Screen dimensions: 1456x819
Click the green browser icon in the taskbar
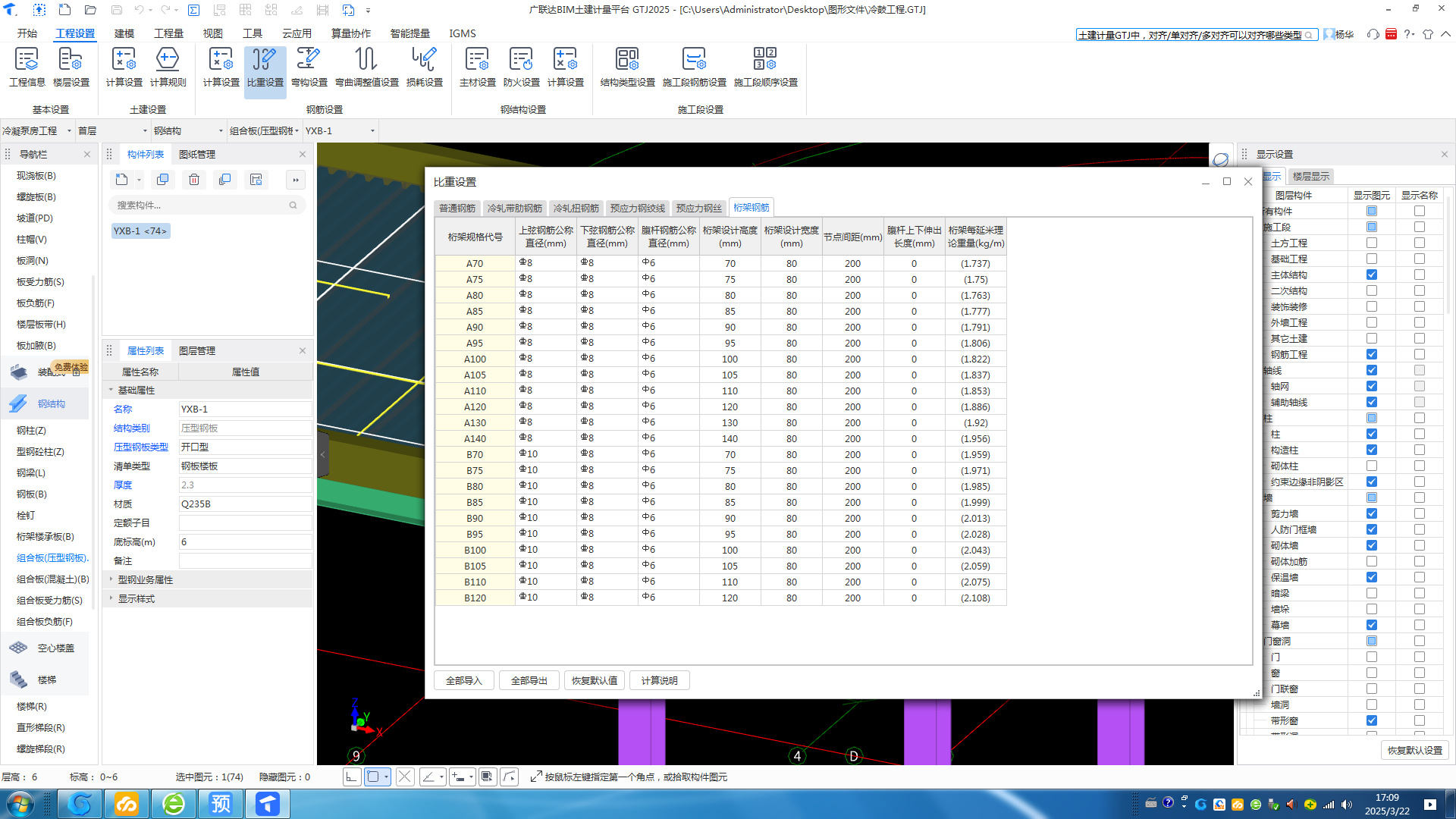[174, 804]
